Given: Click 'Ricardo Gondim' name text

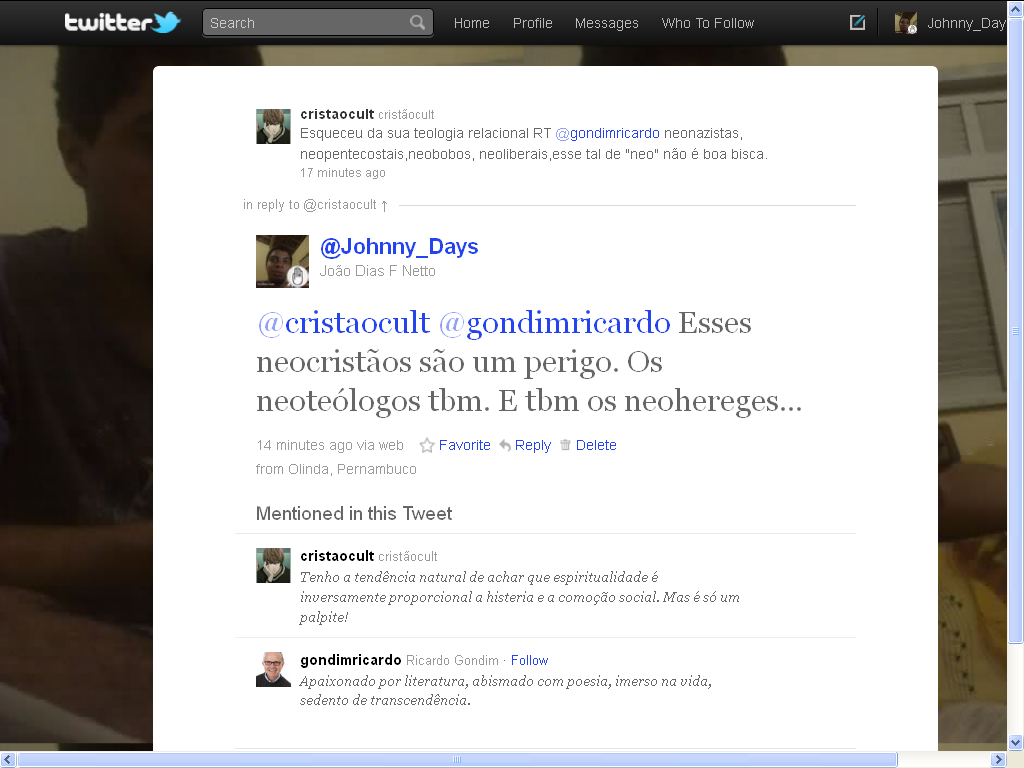Looking at the screenshot, I should (452, 660).
